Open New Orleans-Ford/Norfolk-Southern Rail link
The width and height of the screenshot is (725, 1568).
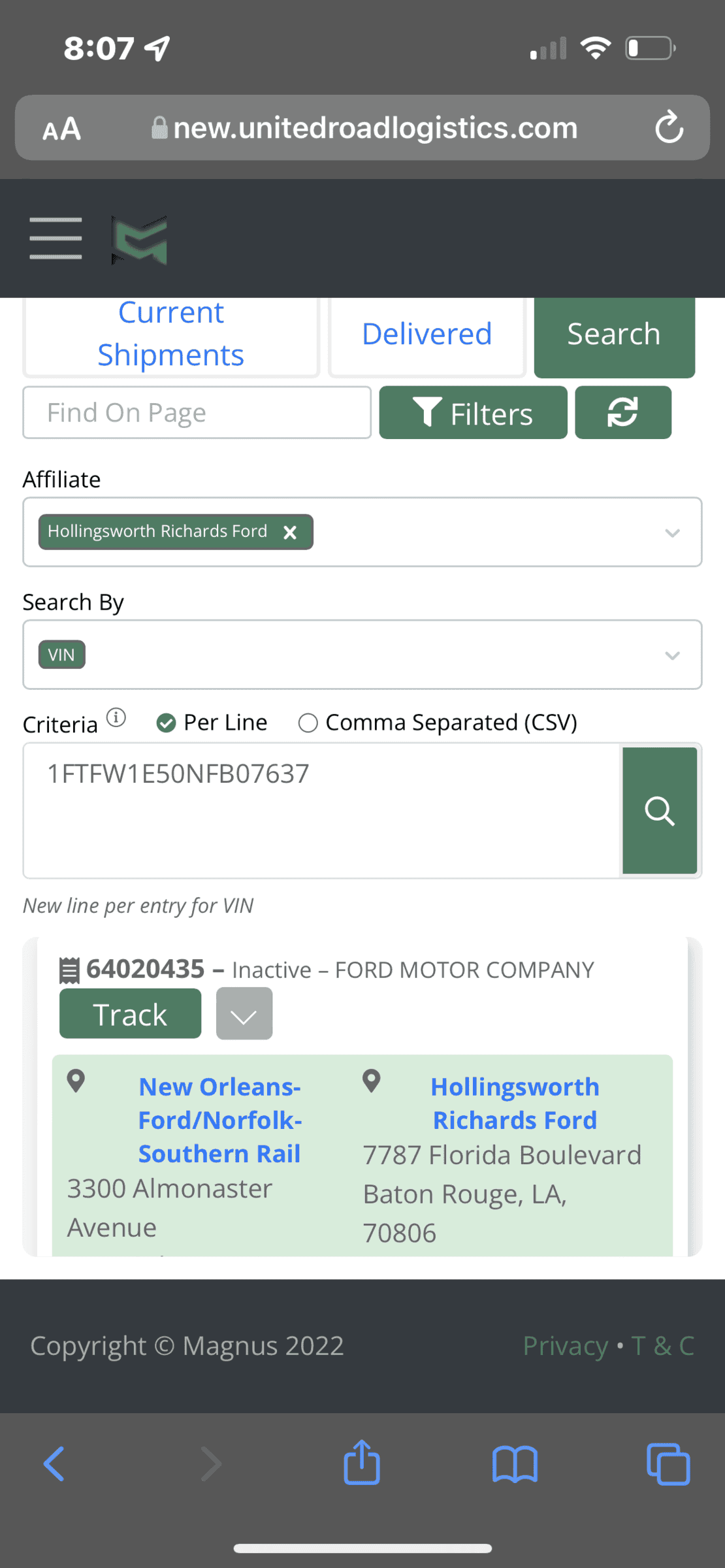(x=219, y=1120)
